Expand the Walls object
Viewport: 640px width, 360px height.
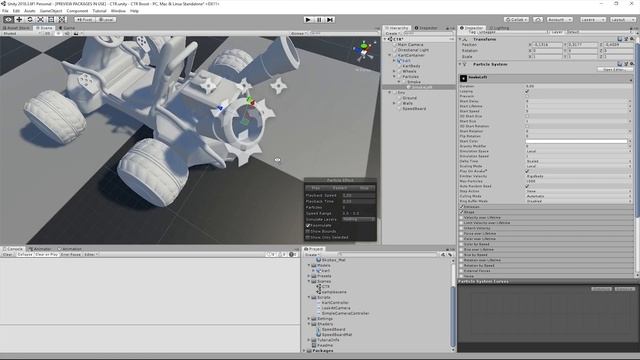pos(394,103)
